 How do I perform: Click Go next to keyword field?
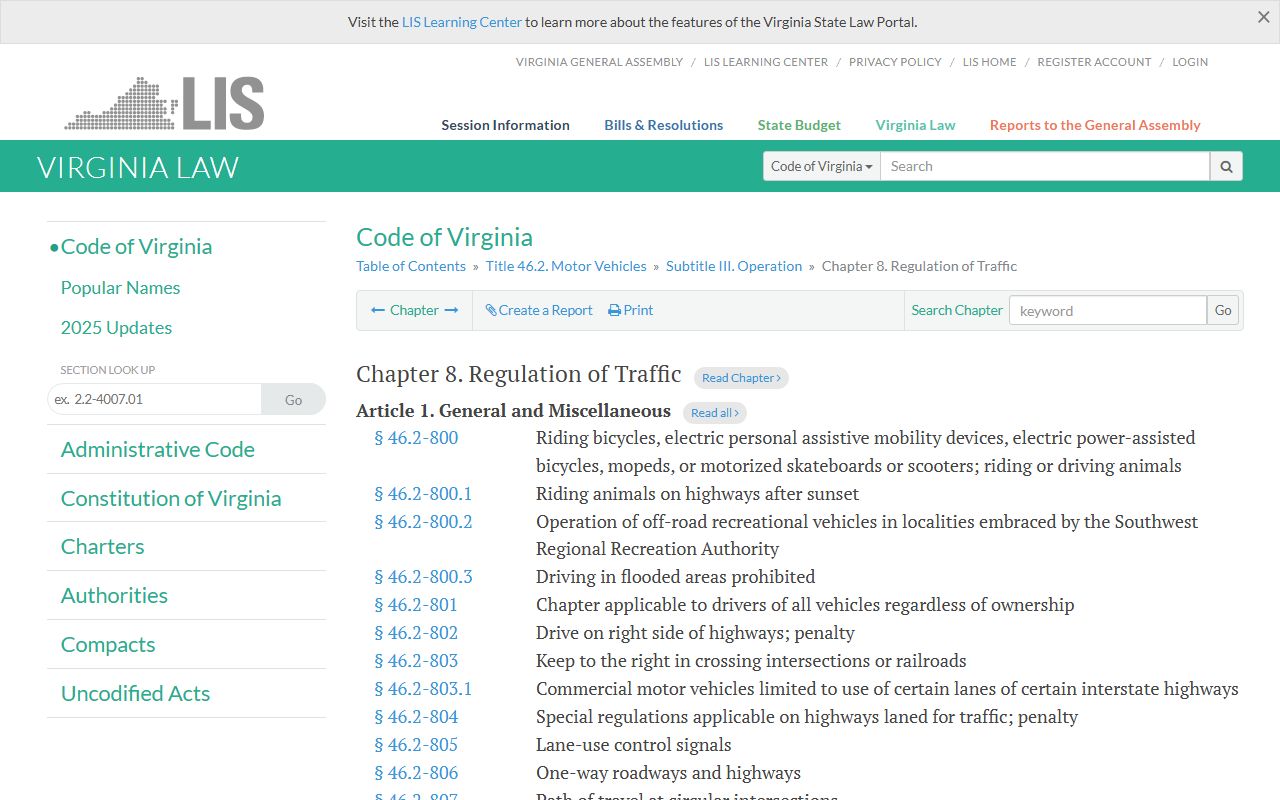1223,310
